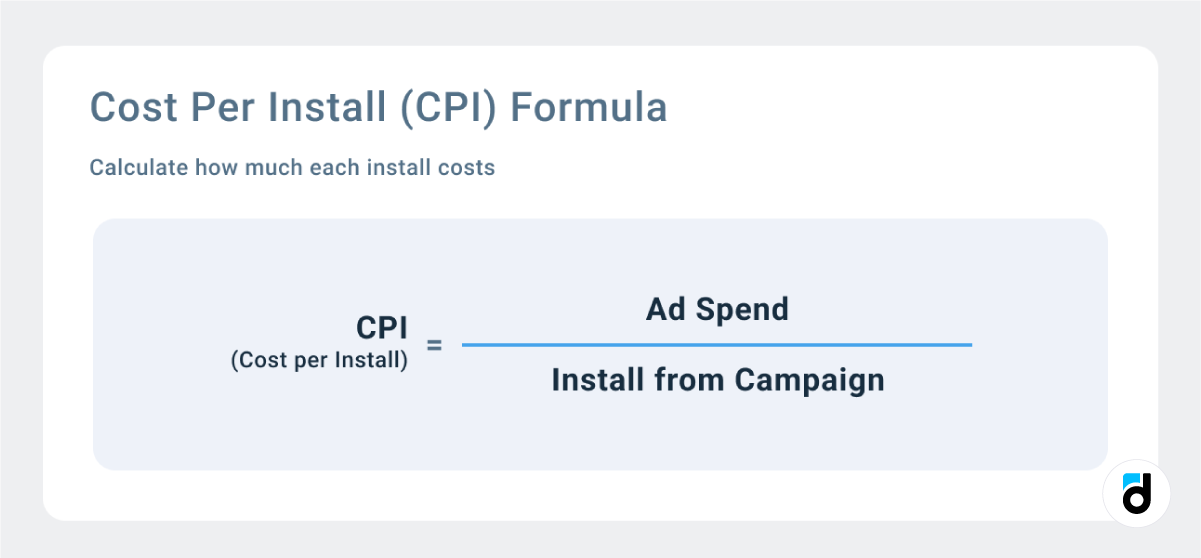Select the heading Cost Per Install (CPI) Formula
This screenshot has height=558, width=1201.
pyautogui.click(x=378, y=108)
